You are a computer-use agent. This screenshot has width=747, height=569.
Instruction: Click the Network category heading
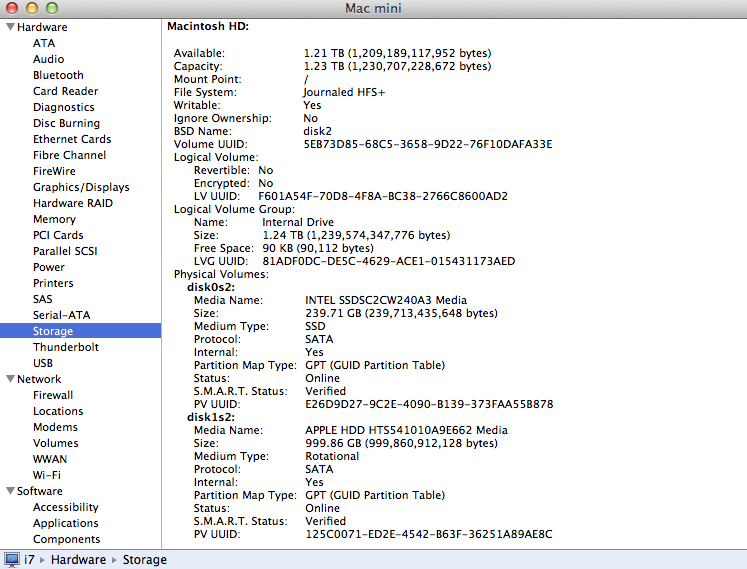click(x=39, y=379)
